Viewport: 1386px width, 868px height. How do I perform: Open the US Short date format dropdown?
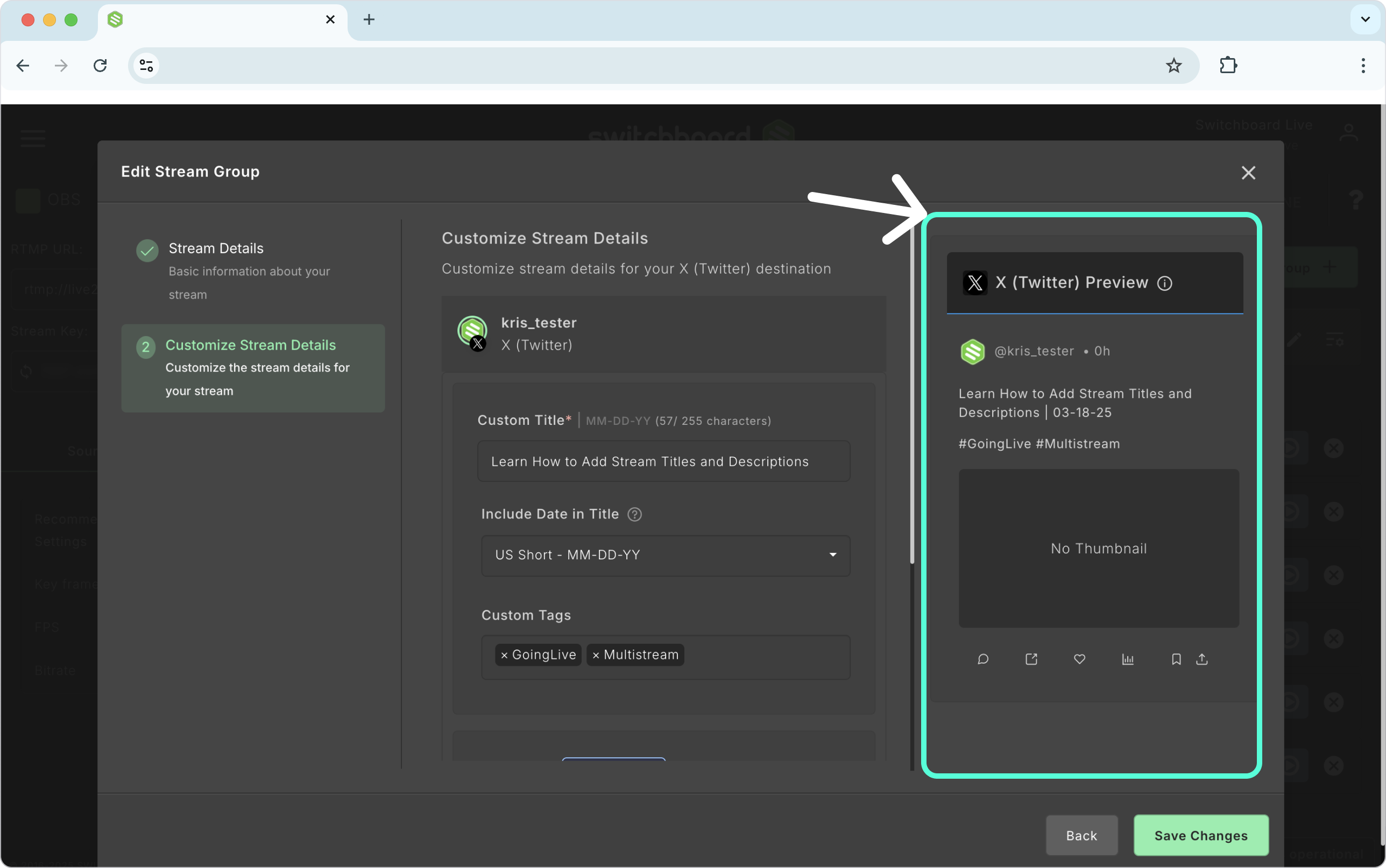pyautogui.click(x=666, y=555)
